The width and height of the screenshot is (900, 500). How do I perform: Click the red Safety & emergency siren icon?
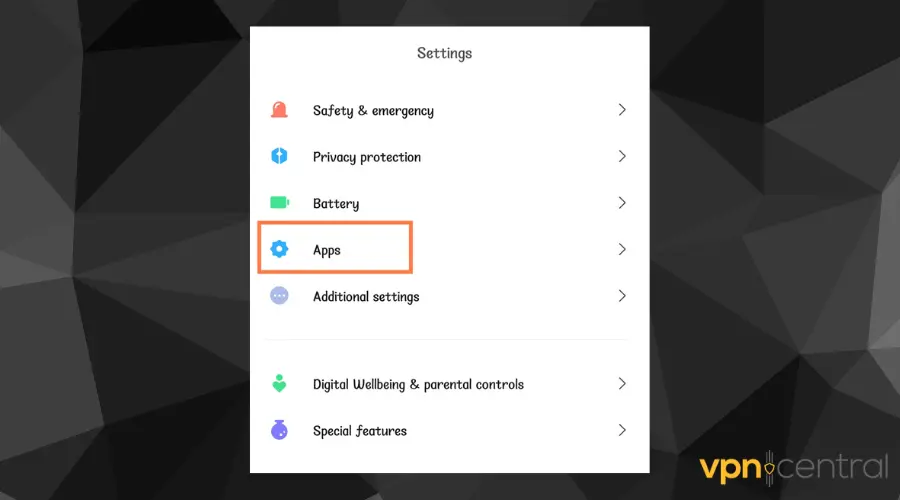(279, 110)
